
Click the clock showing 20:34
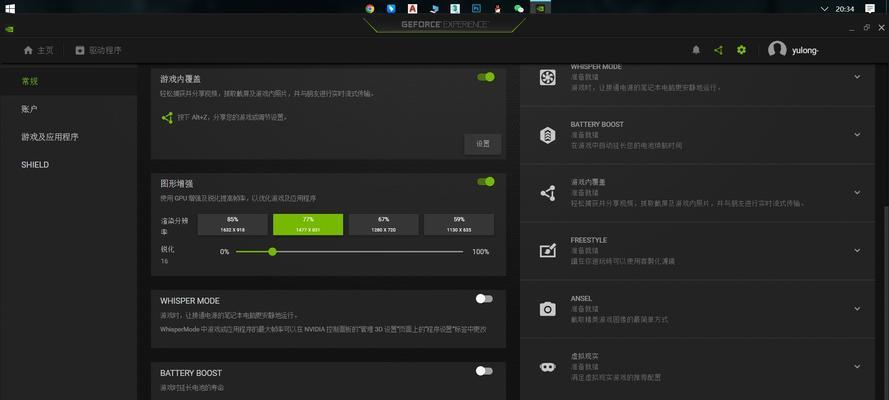[845, 8]
